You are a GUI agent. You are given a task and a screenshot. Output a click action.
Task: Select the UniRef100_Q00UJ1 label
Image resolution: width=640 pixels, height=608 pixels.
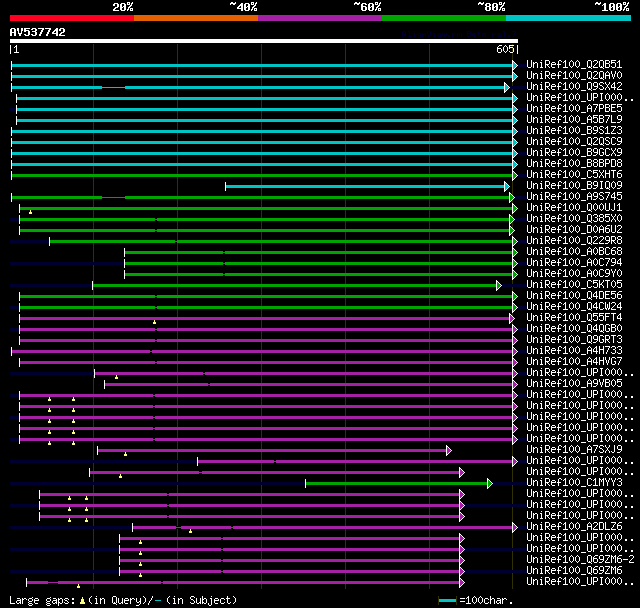pyautogui.click(x=574, y=208)
